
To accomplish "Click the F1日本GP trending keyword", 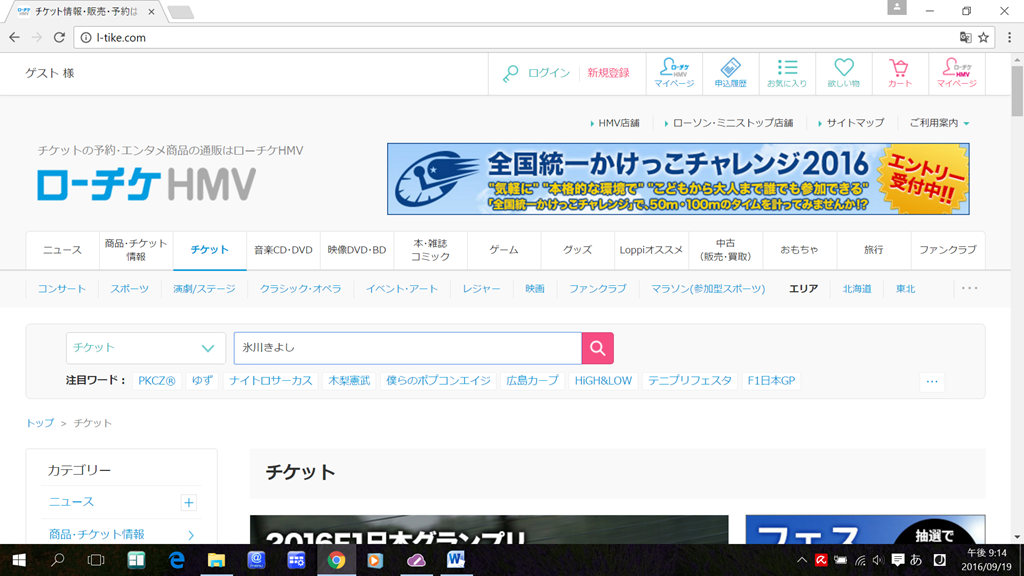I will click(771, 381).
